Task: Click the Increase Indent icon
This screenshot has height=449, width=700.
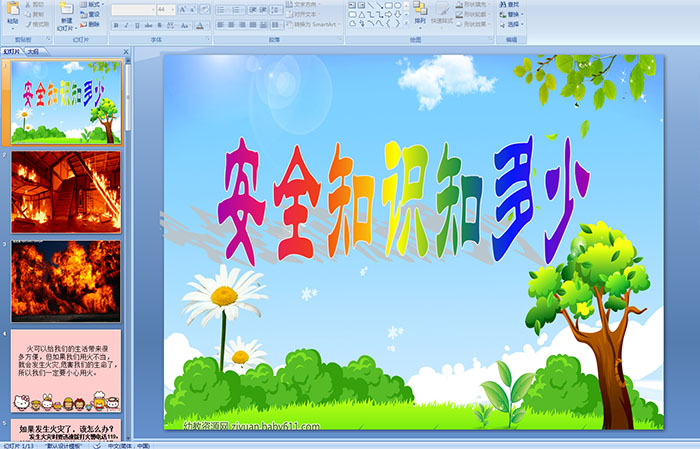Action: click(x=263, y=9)
